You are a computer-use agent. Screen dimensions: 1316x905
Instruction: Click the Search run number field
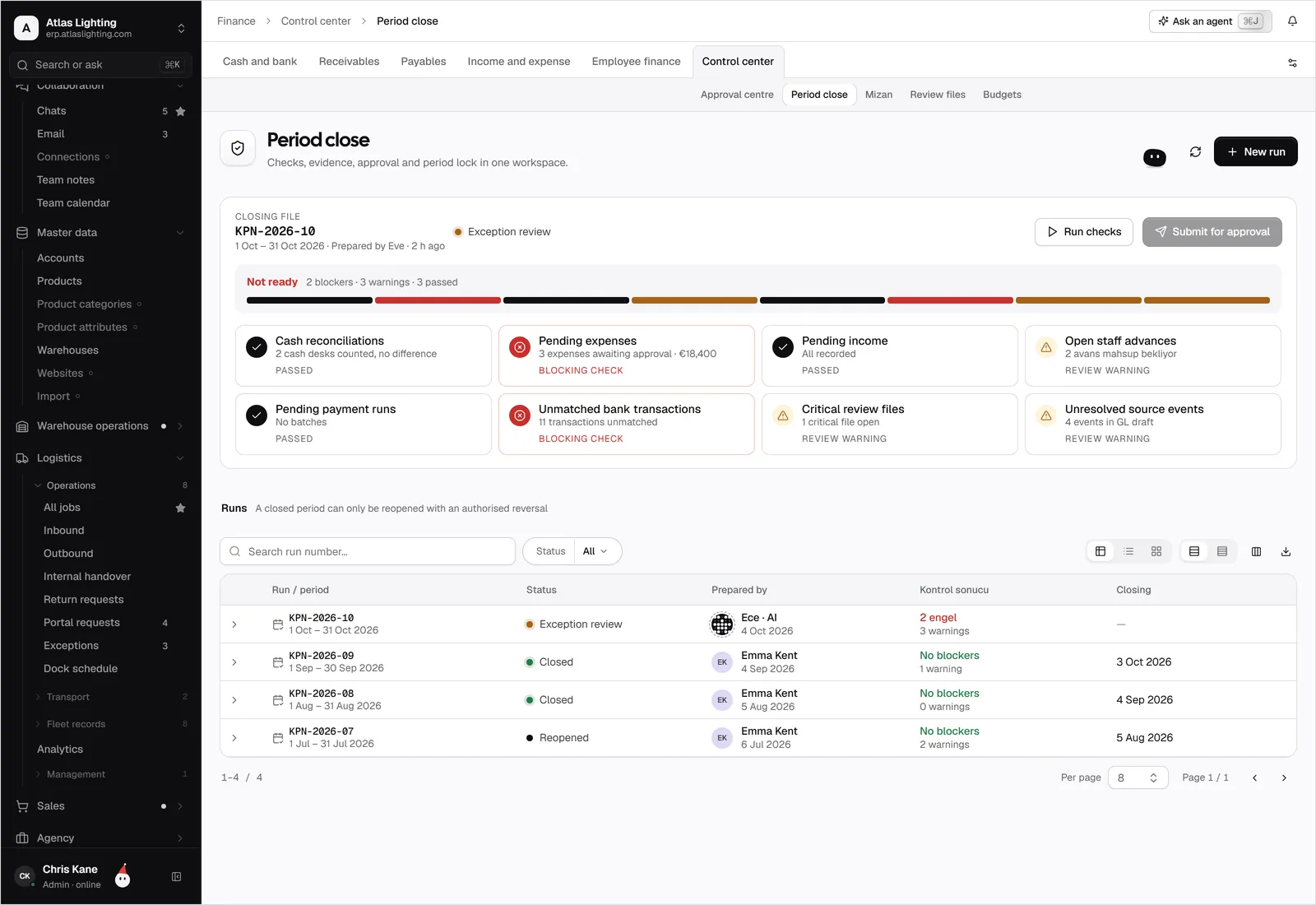coord(368,551)
